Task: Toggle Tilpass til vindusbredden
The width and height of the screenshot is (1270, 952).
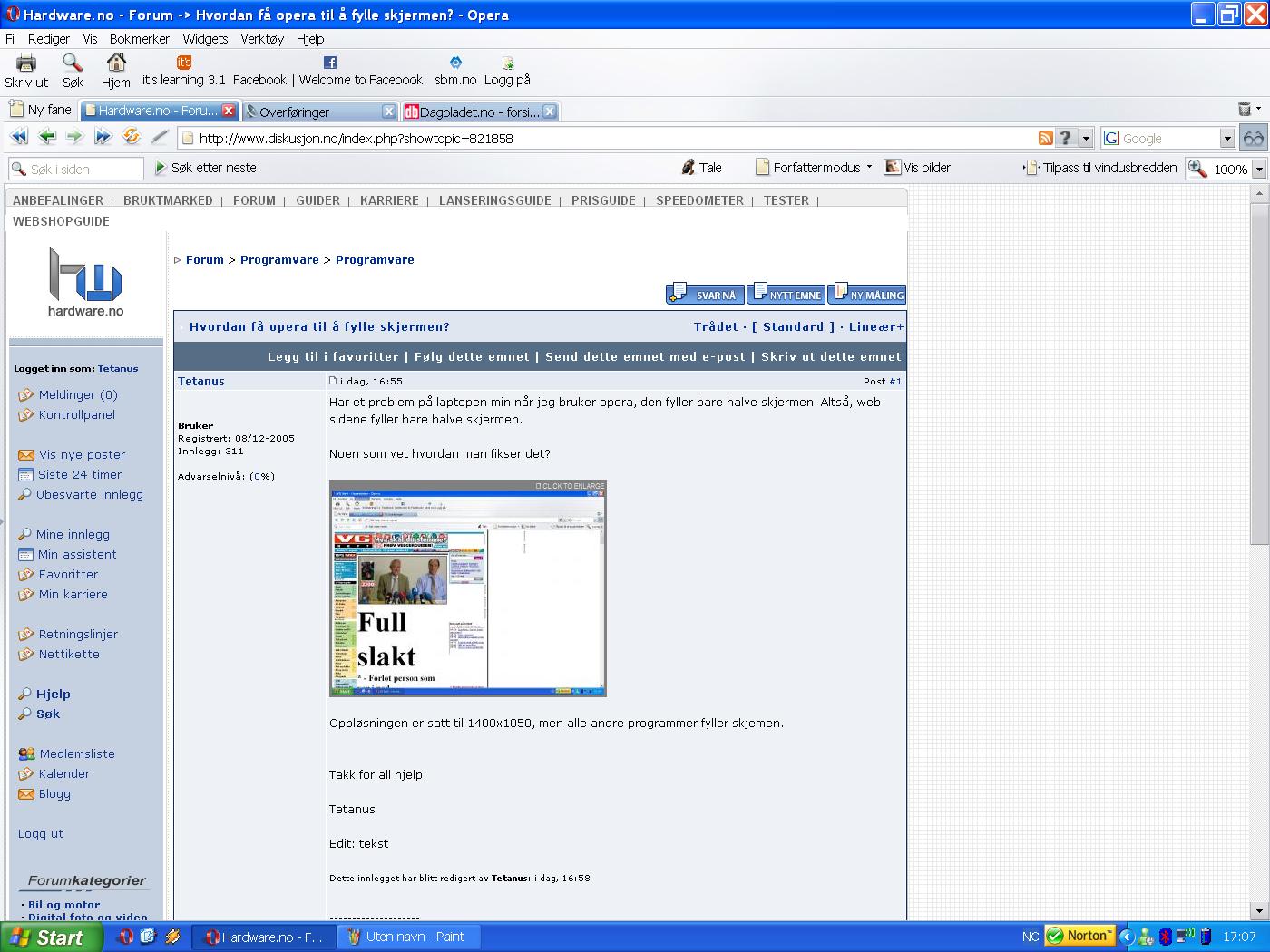Action: coord(1100,168)
